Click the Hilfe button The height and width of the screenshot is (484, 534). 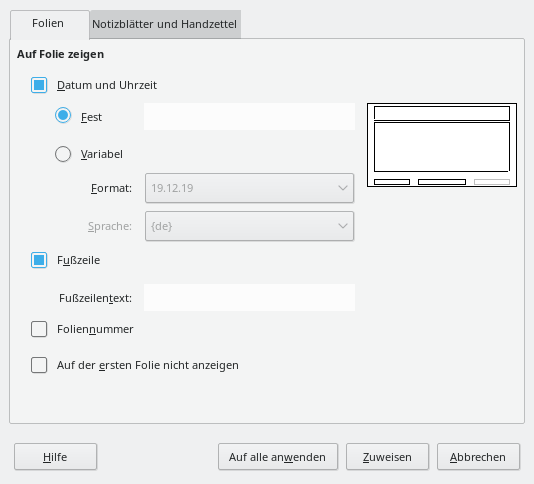(56, 457)
